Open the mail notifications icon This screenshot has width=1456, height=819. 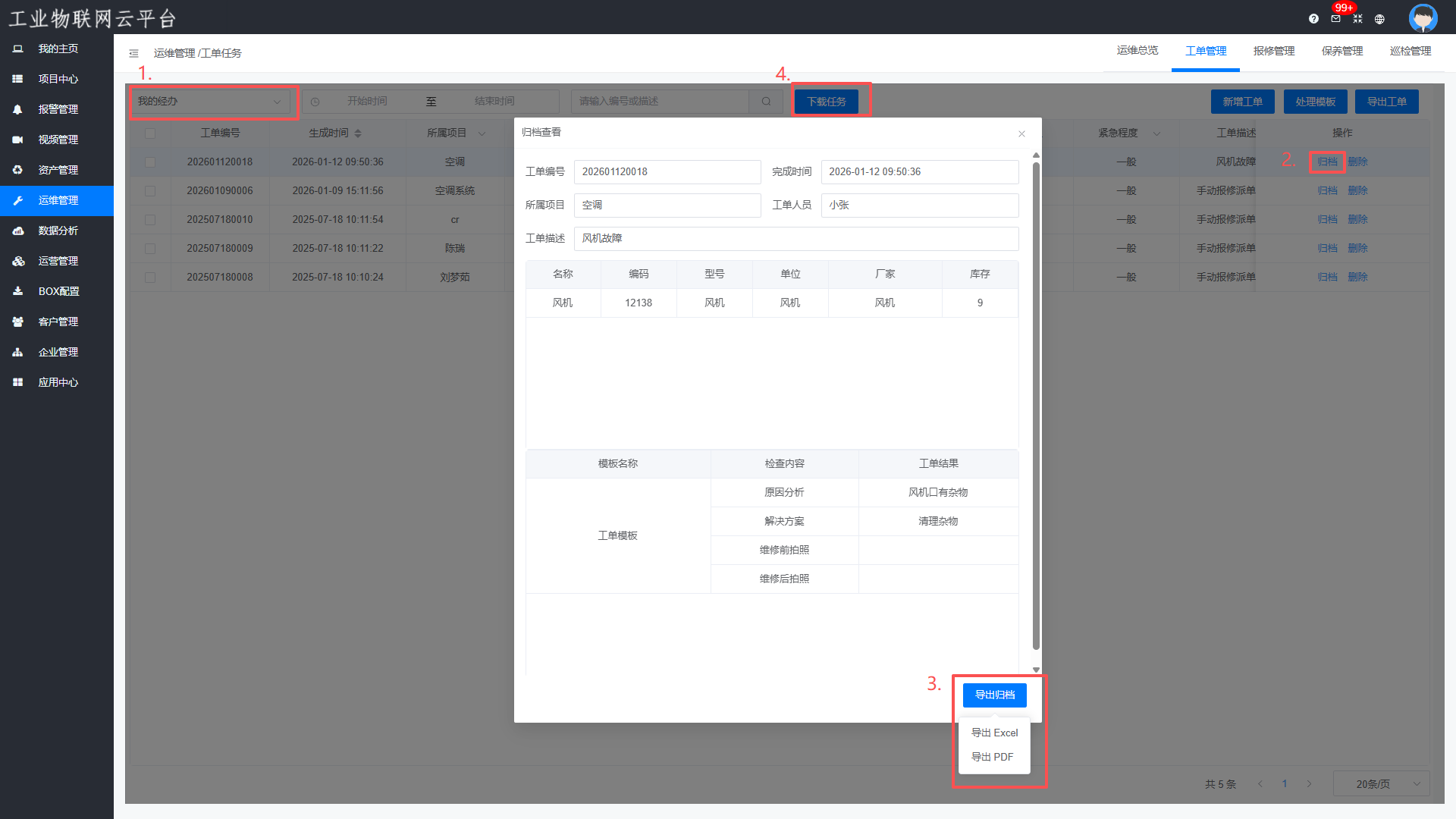[x=1335, y=19]
